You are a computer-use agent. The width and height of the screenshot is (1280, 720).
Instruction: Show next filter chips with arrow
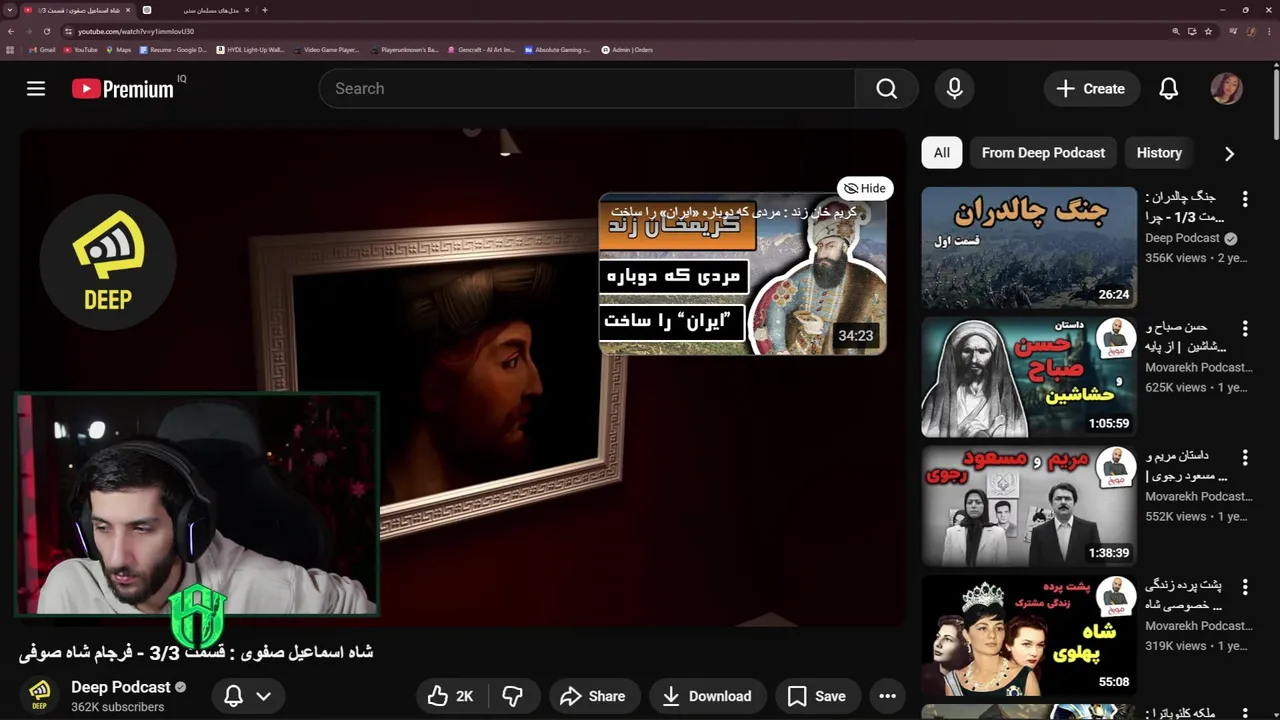click(1230, 153)
